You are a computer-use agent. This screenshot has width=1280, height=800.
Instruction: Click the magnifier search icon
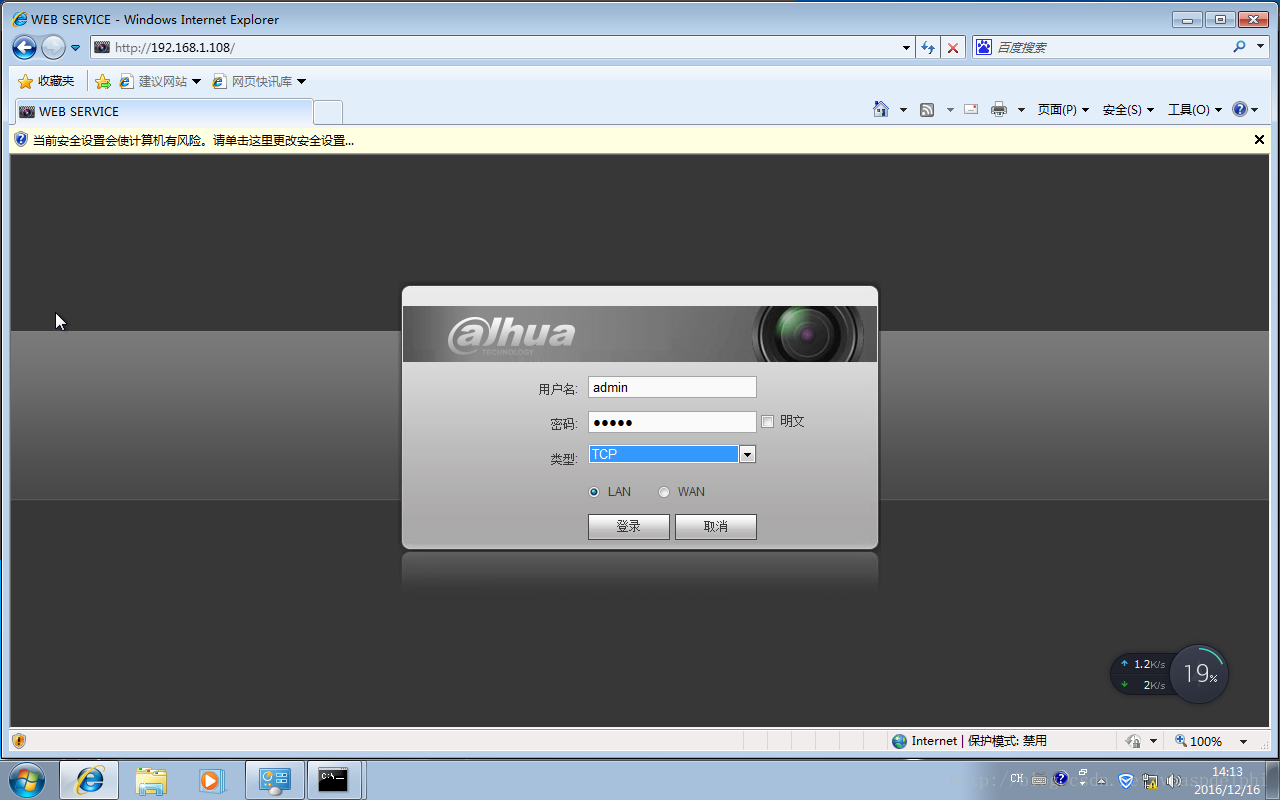(x=1240, y=47)
